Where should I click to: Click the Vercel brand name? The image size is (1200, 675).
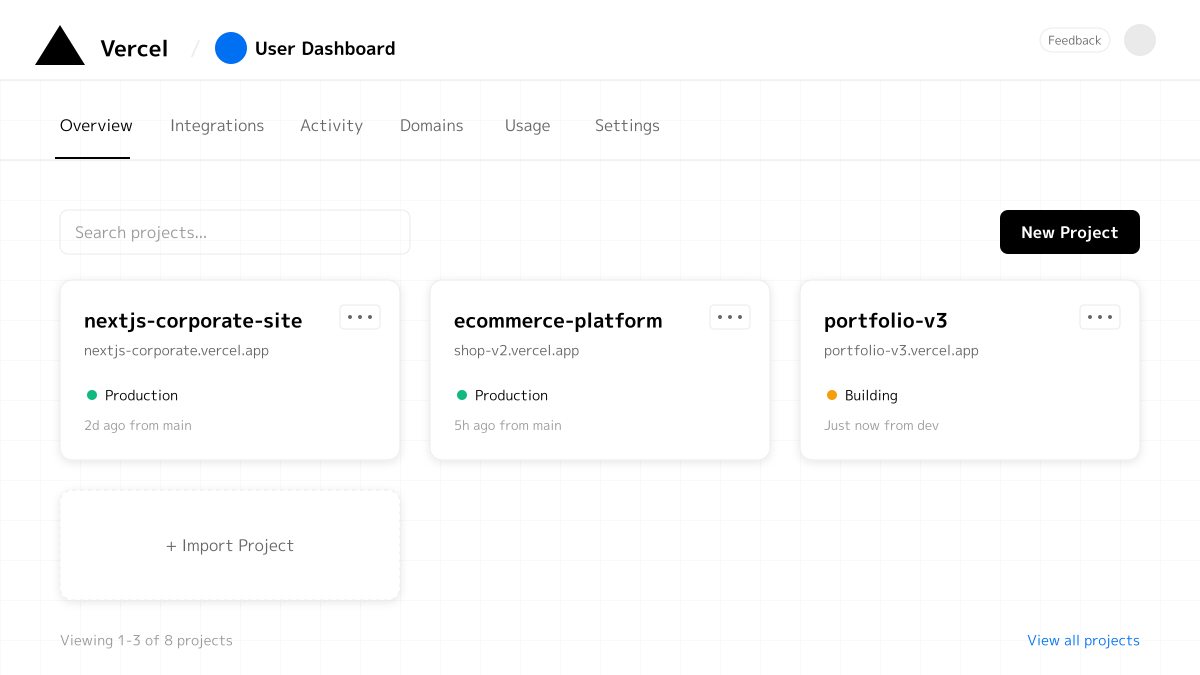pos(134,48)
